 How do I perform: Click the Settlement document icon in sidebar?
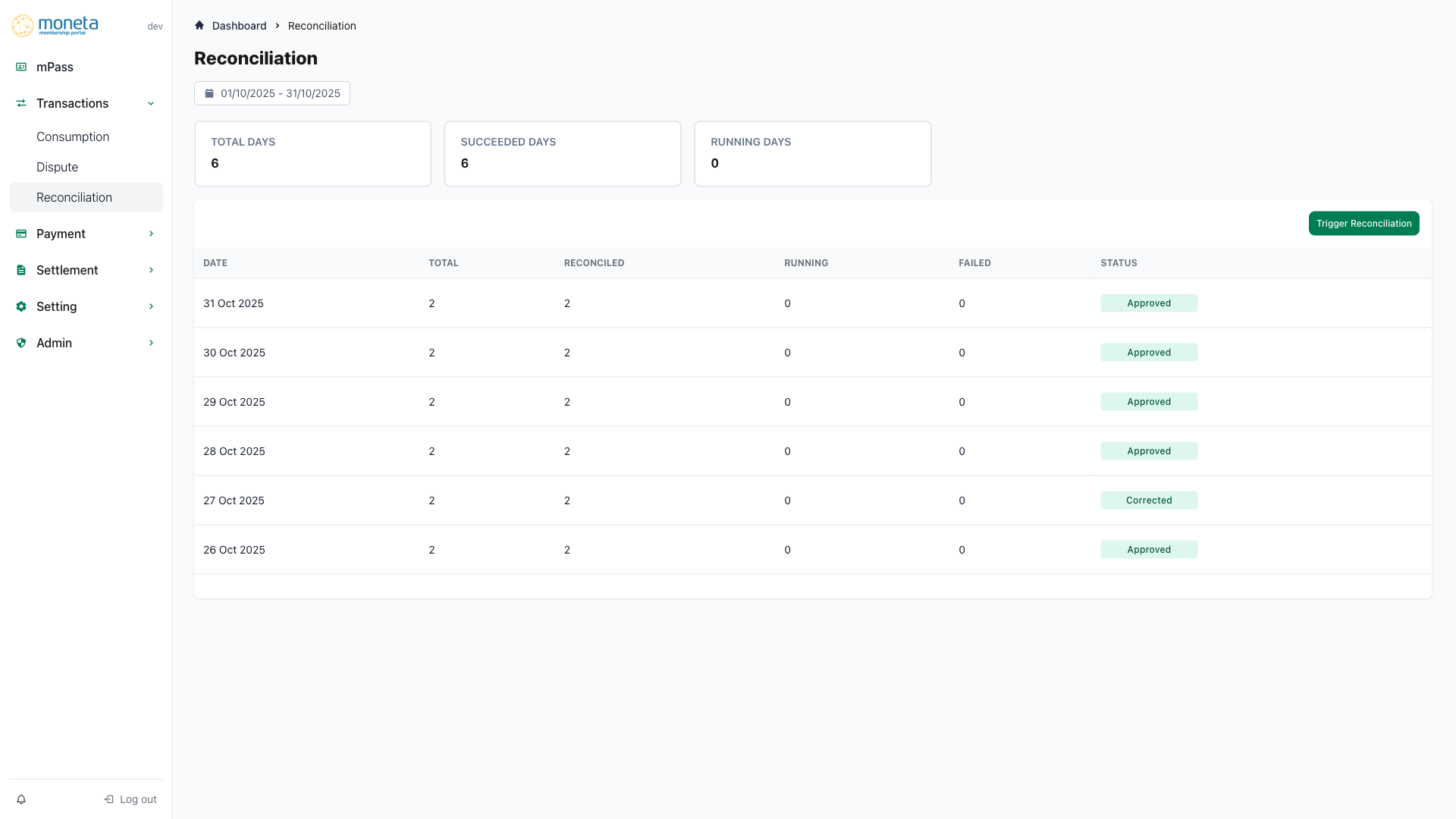pyautogui.click(x=20, y=270)
